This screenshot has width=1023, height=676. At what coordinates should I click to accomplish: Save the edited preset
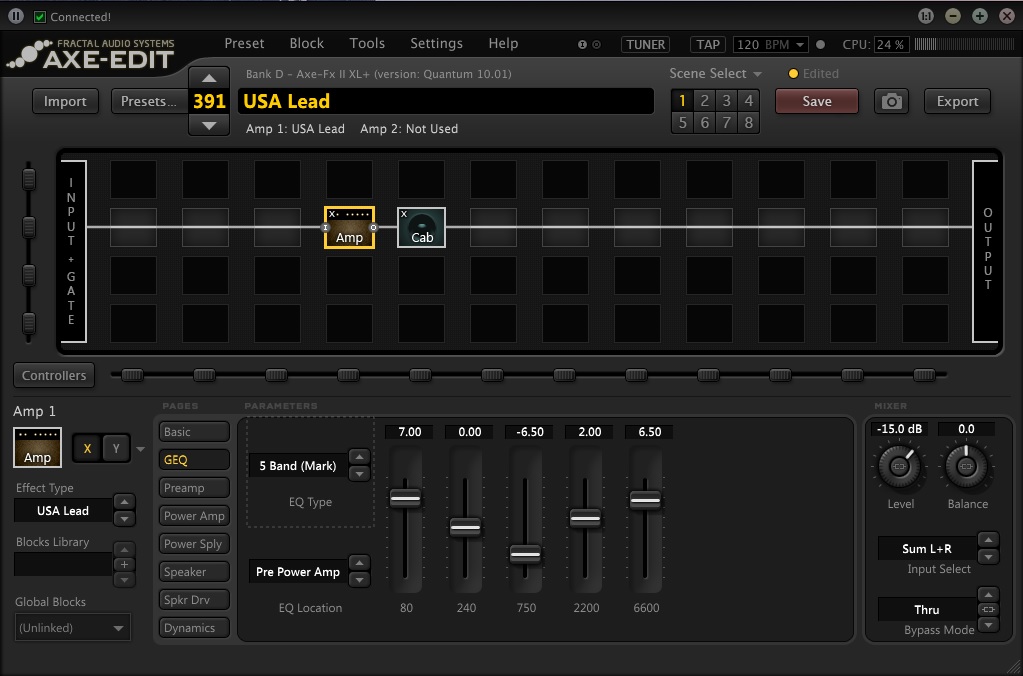tap(817, 101)
